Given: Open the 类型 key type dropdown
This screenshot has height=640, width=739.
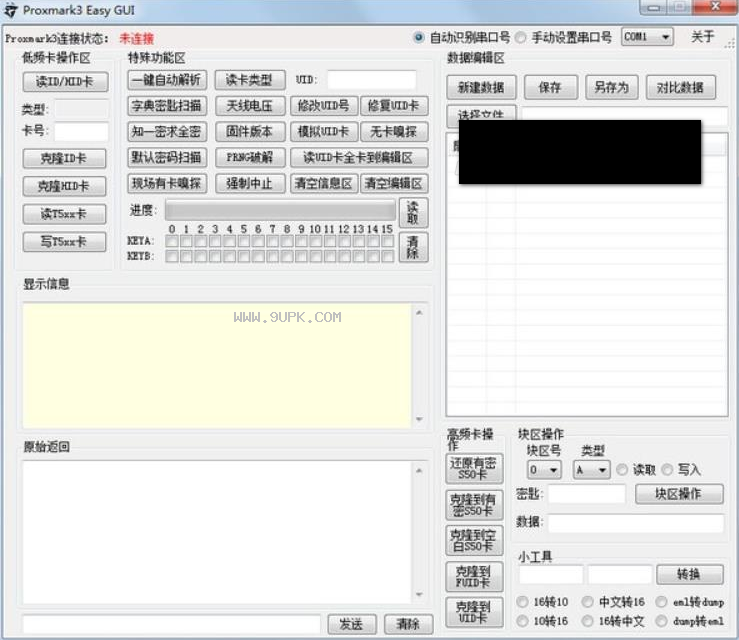Looking at the screenshot, I should coord(591,470).
